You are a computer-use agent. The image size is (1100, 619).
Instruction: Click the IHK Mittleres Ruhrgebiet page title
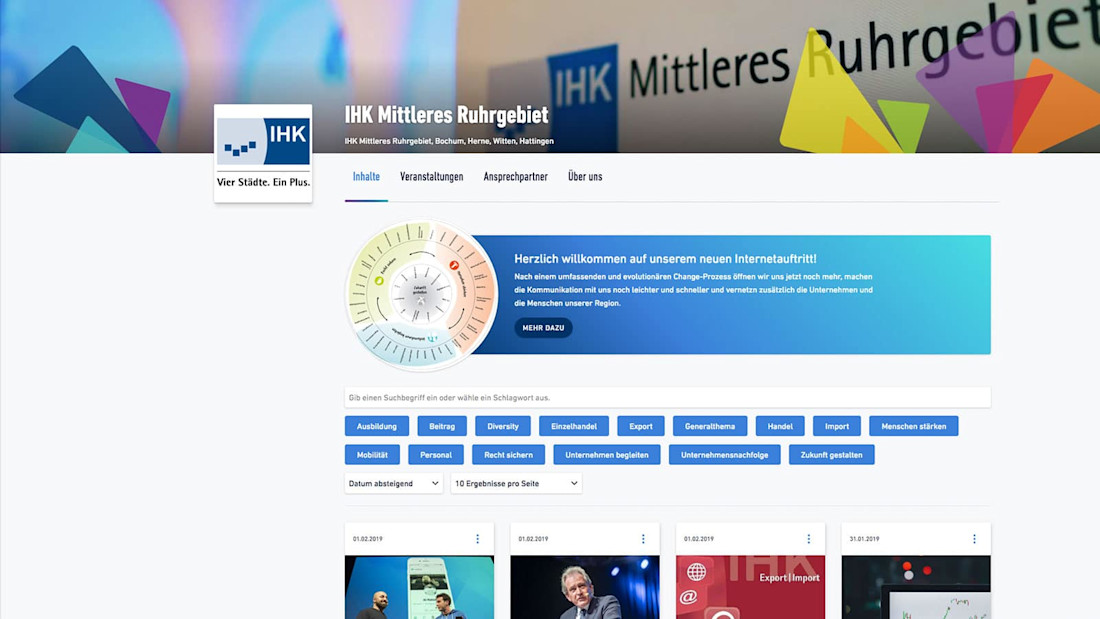(446, 114)
